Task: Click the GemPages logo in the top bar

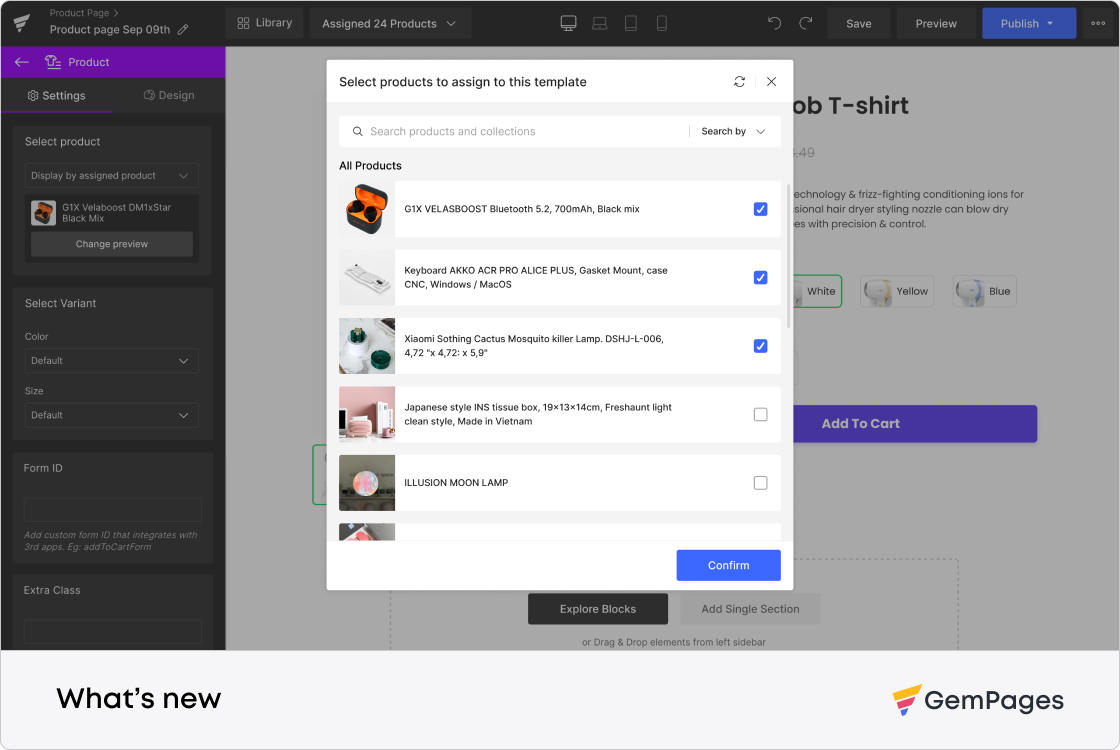Action: (22, 23)
